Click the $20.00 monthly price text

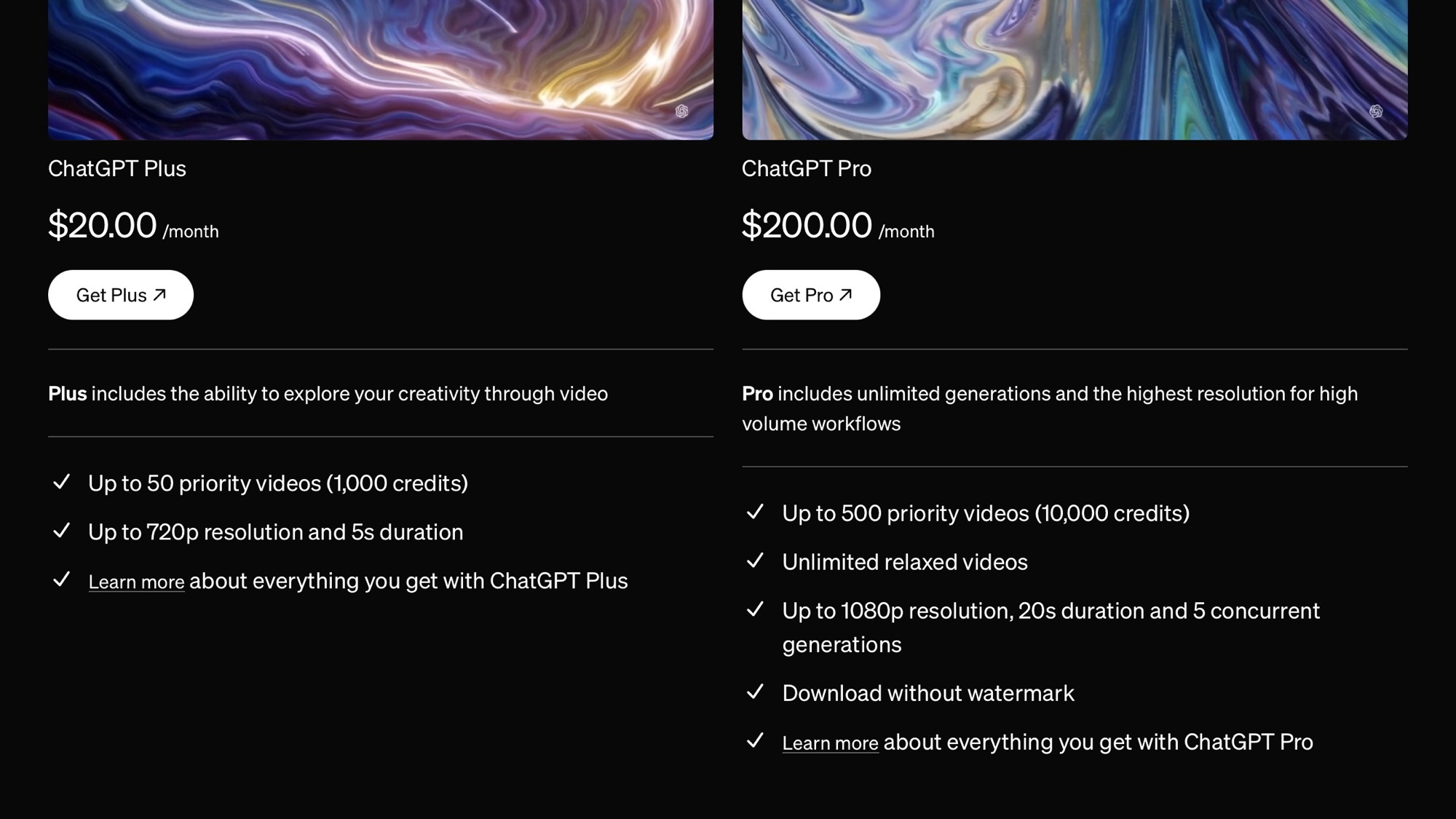click(x=102, y=226)
